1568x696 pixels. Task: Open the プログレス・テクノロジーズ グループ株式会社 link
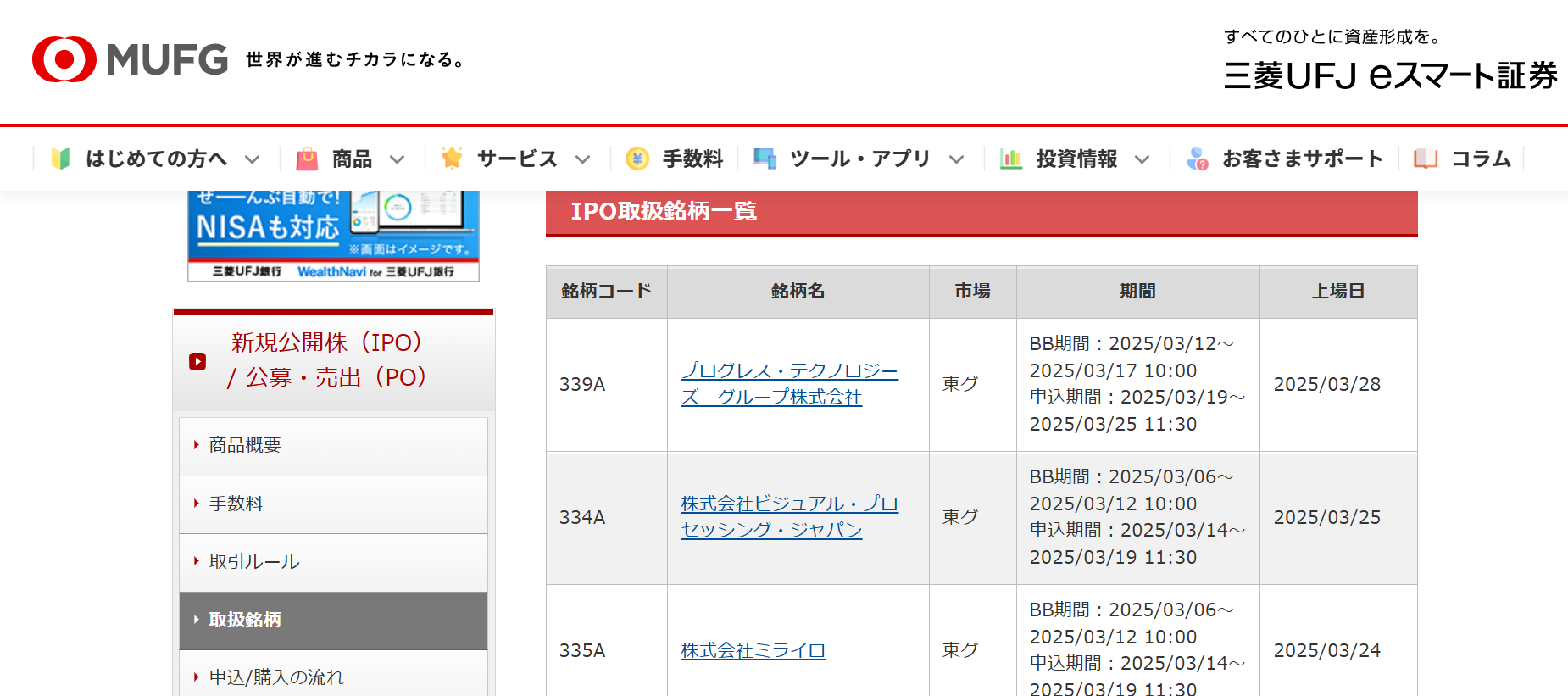(788, 384)
